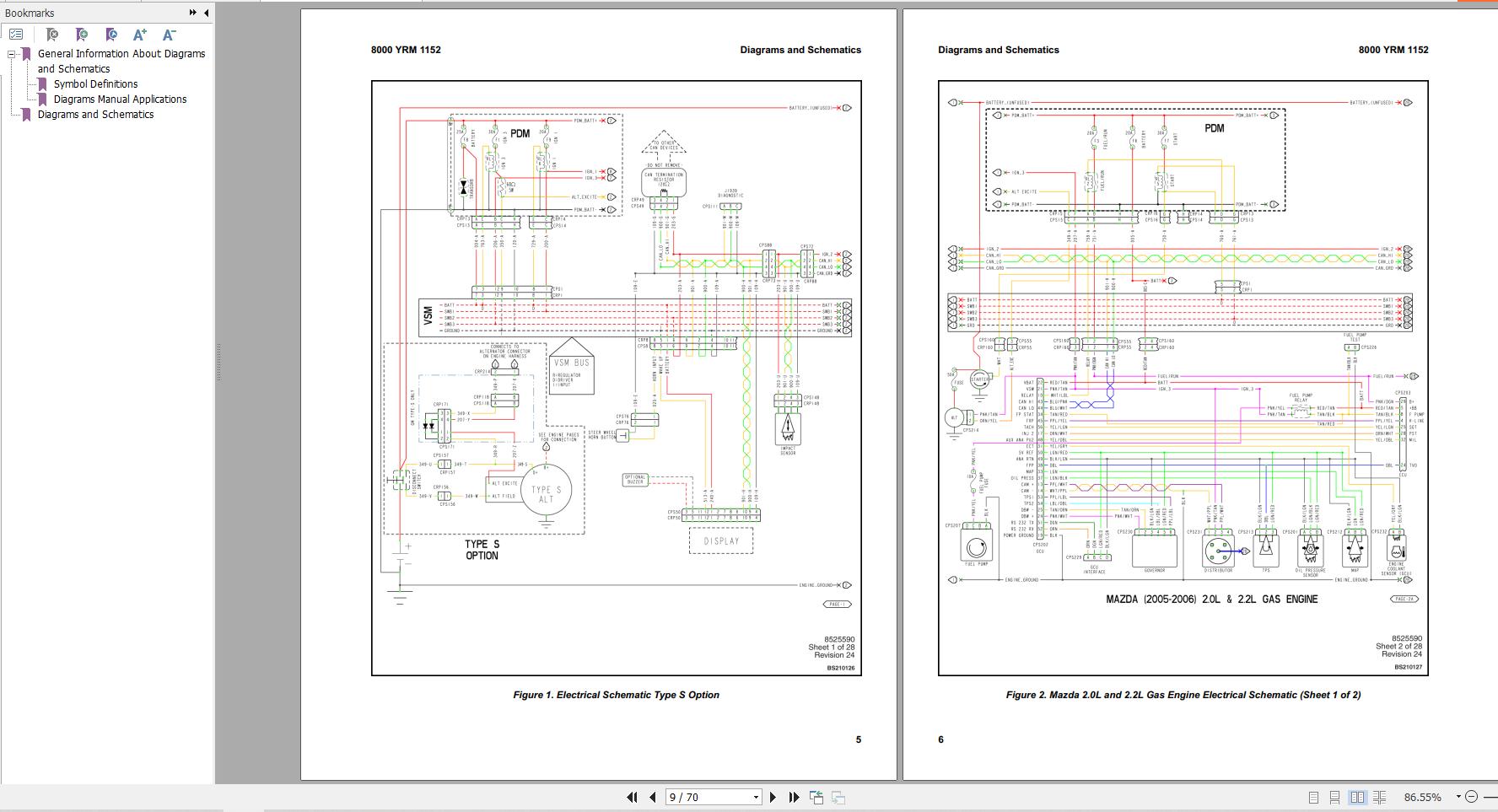Click the Bookmarks panel title

coord(30,13)
